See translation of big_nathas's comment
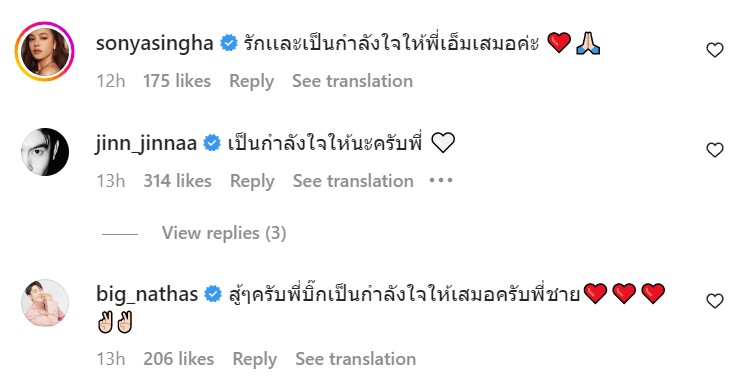This screenshot has height=386, width=737. pyautogui.click(x=356, y=359)
